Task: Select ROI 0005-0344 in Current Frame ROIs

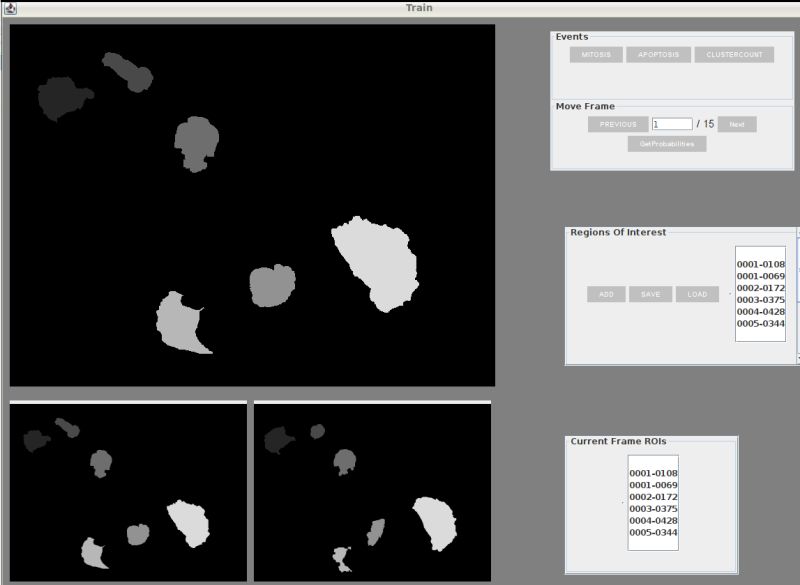Action: tap(652, 532)
